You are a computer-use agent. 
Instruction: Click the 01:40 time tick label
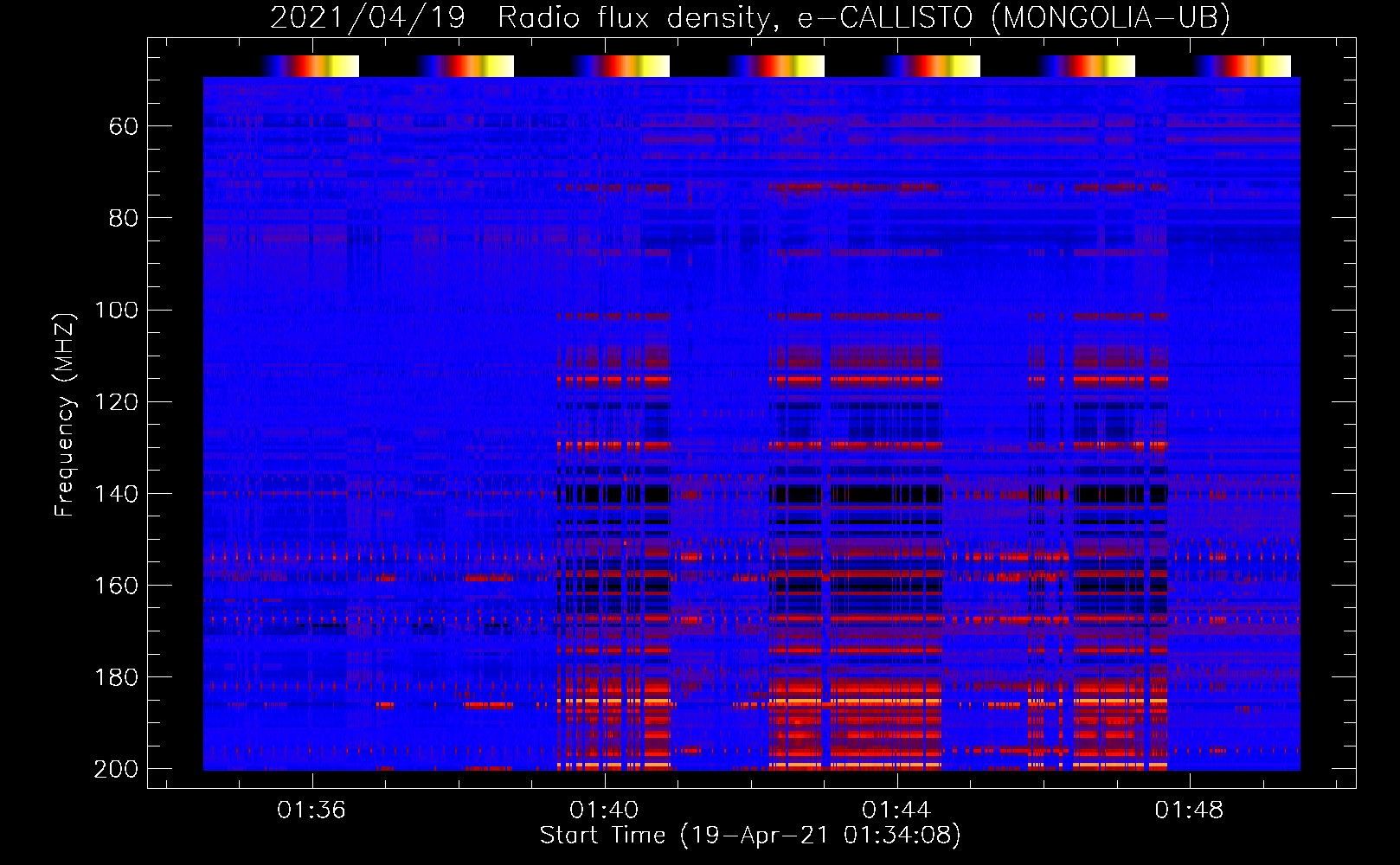point(604,811)
